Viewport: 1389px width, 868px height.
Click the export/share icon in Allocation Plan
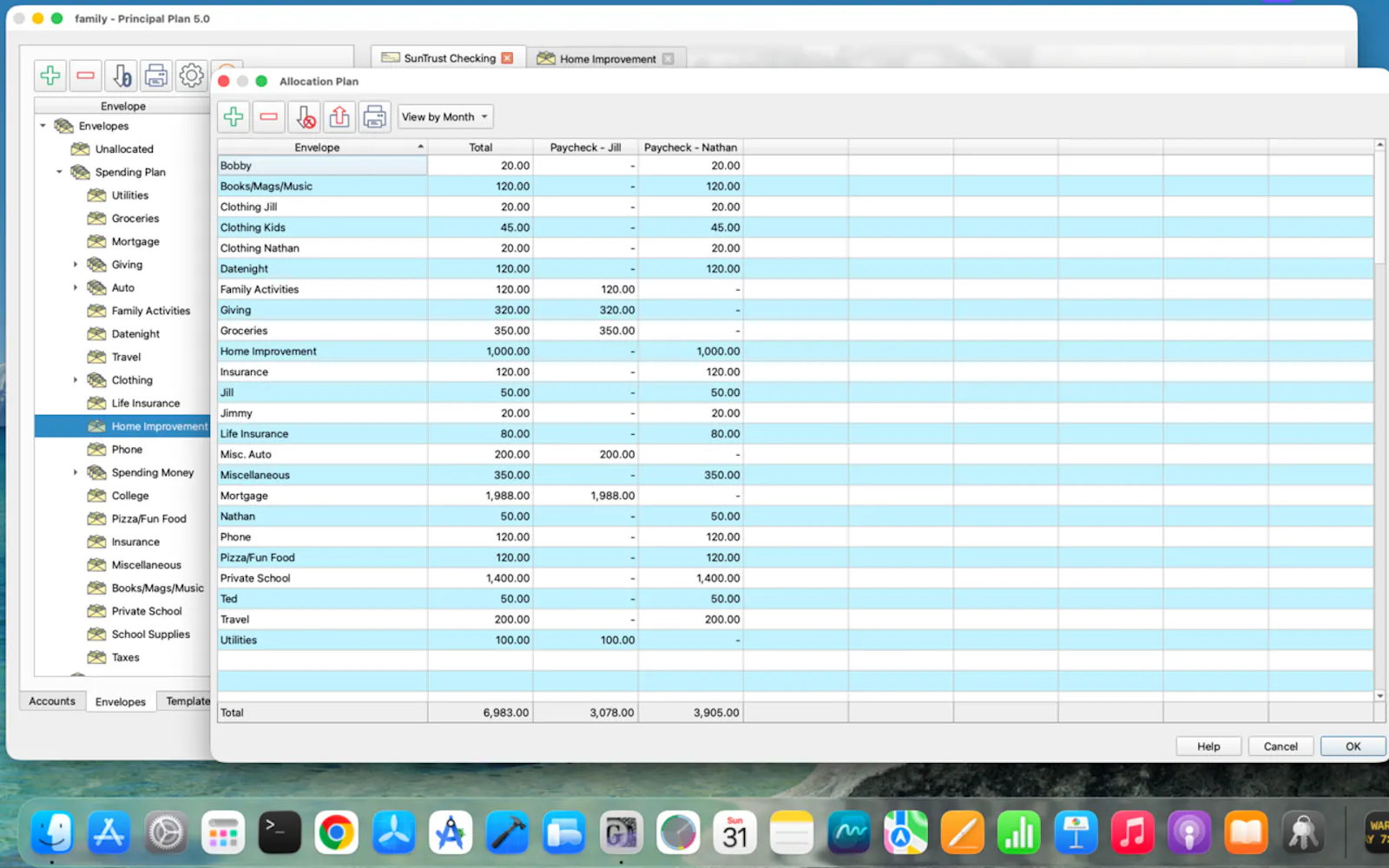click(339, 117)
